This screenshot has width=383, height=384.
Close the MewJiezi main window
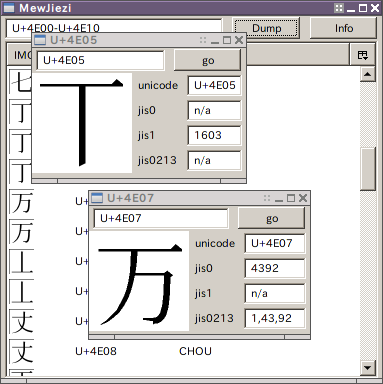pyautogui.click(x=375, y=8)
